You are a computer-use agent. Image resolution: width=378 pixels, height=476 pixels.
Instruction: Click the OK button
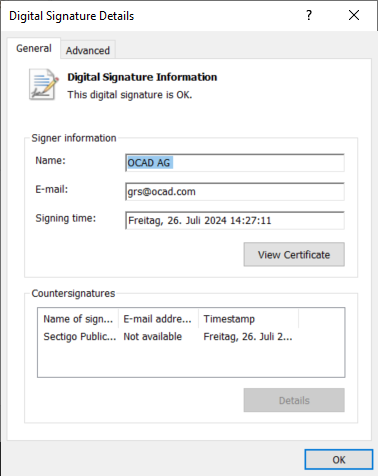339,460
